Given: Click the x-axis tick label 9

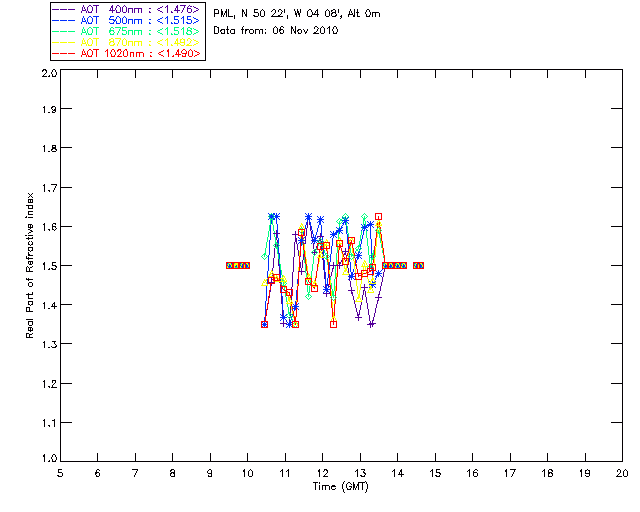Looking at the screenshot, I should coord(210,473).
